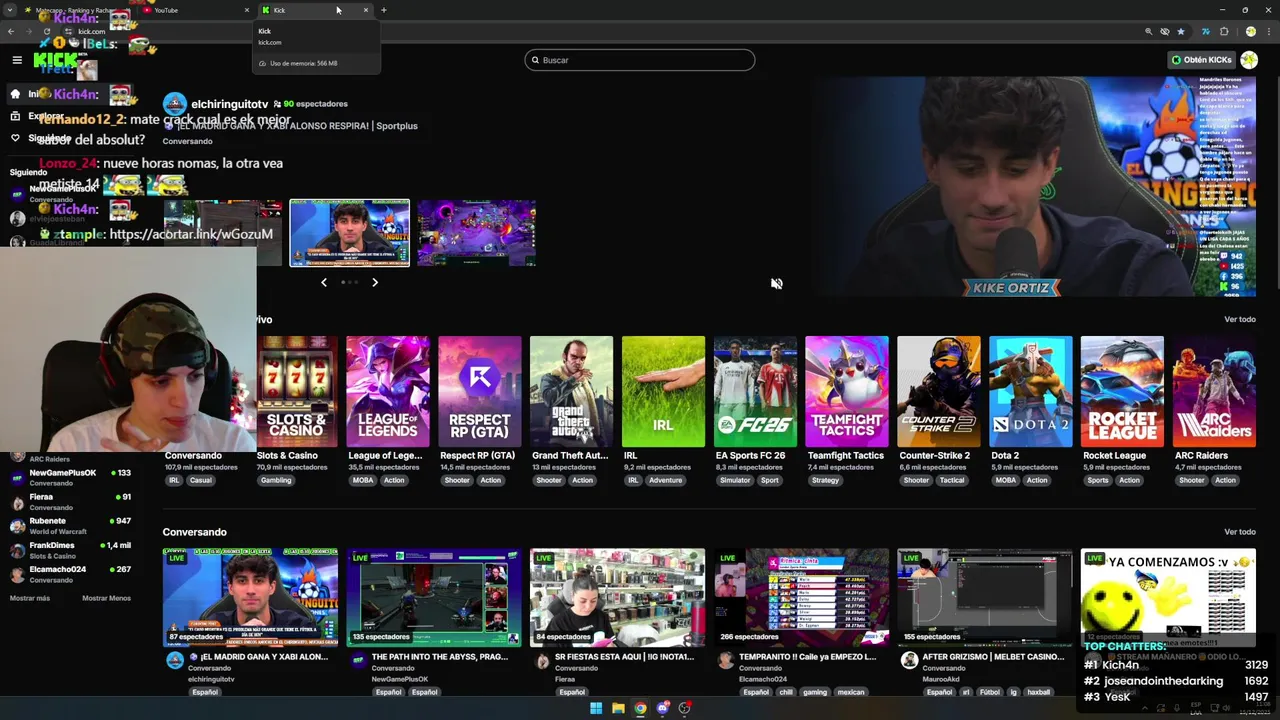Click the elchiringuitotv channel avatar in featured header

coord(175,104)
